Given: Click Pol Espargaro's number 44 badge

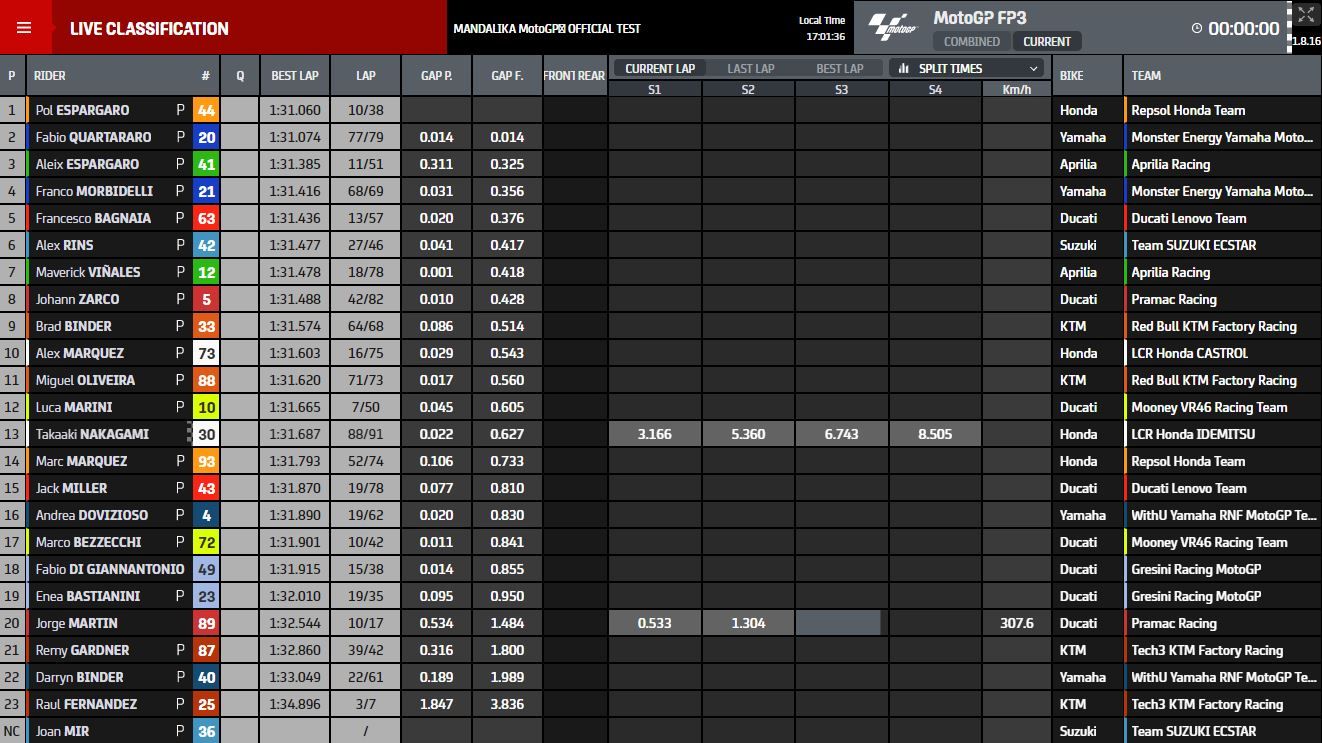Looking at the screenshot, I should tap(206, 110).
